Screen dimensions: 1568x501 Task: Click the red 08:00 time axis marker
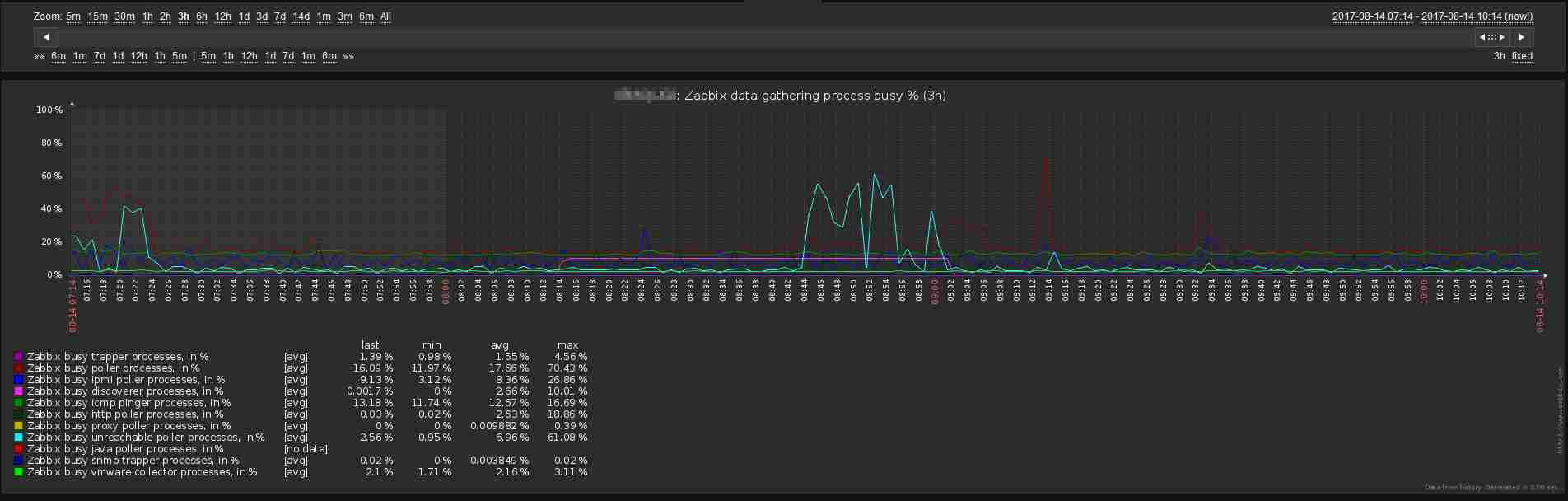coord(446,292)
